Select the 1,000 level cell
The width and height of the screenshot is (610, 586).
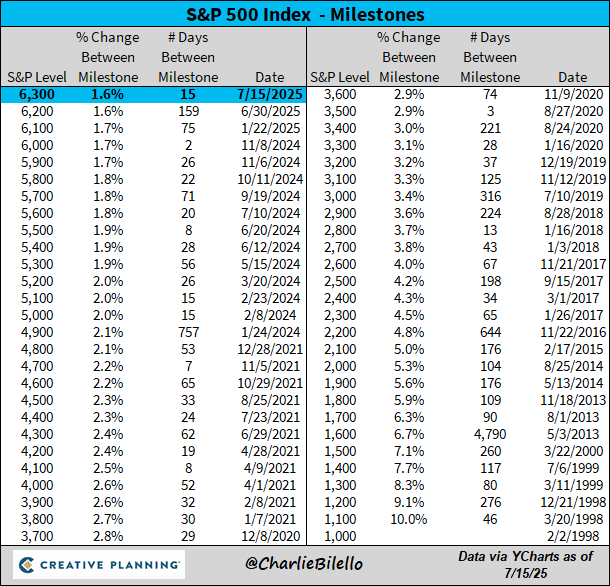(340, 536)
